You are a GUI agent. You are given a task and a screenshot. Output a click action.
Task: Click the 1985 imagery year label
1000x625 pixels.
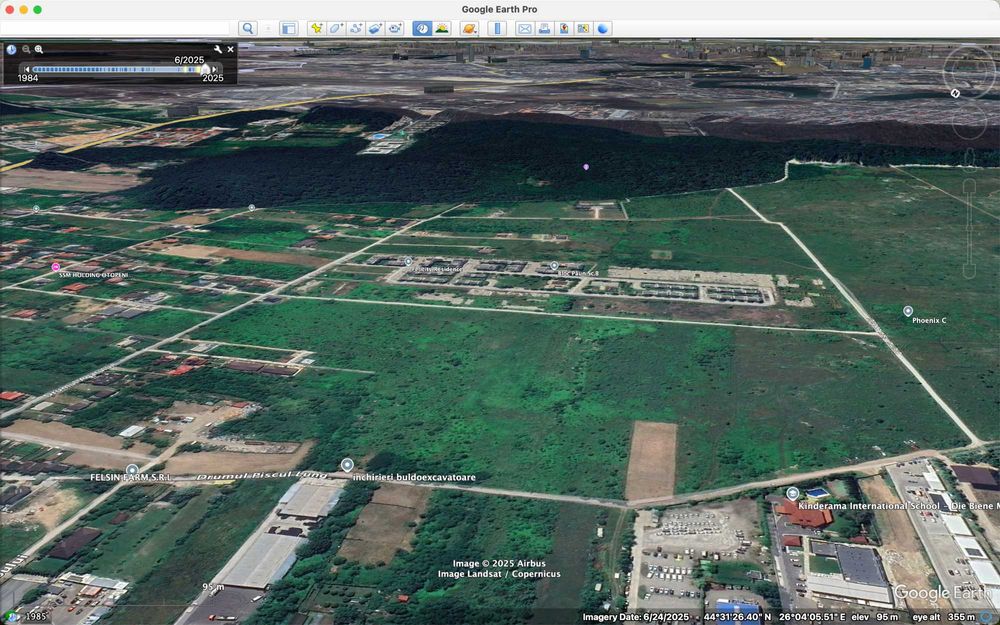pyautogui.click(x=36, y=617)
